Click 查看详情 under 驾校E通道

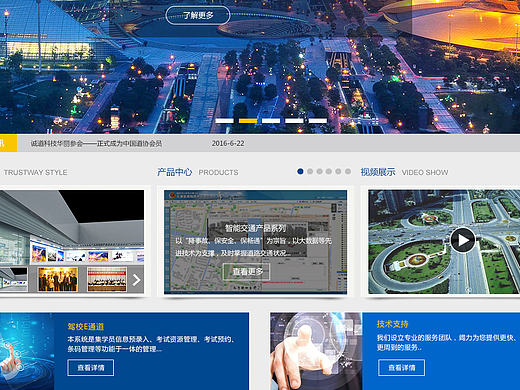[x=91, y=368]
